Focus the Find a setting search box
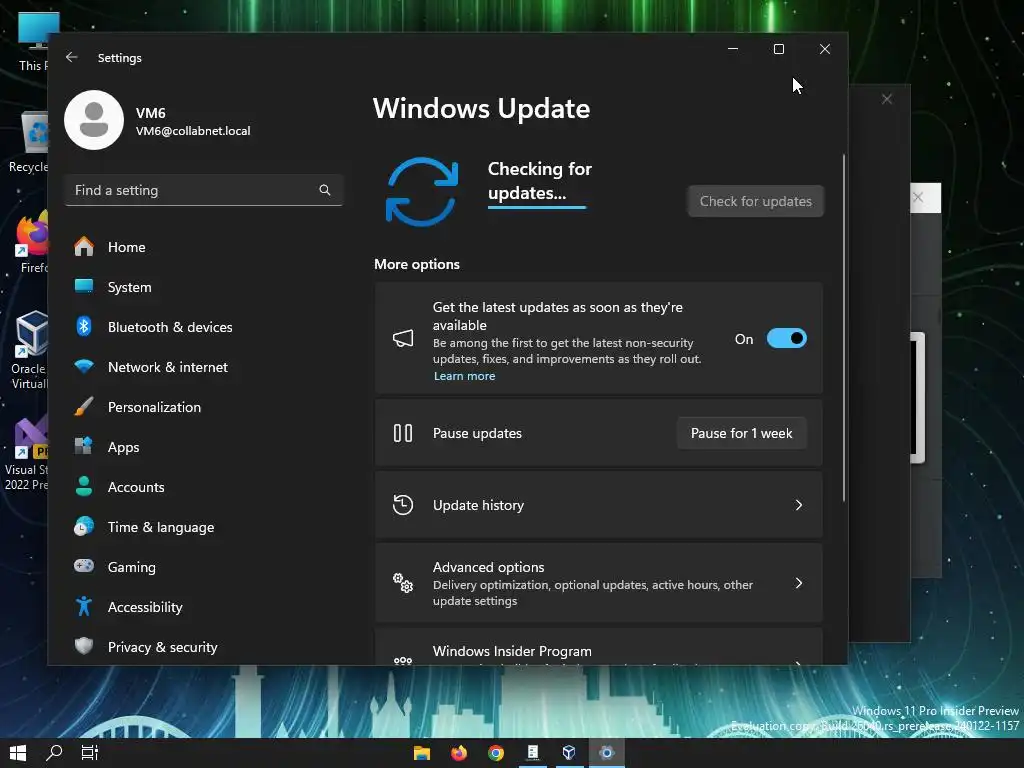The height and width of the screenshot is (768, 1024). [204, 190]
